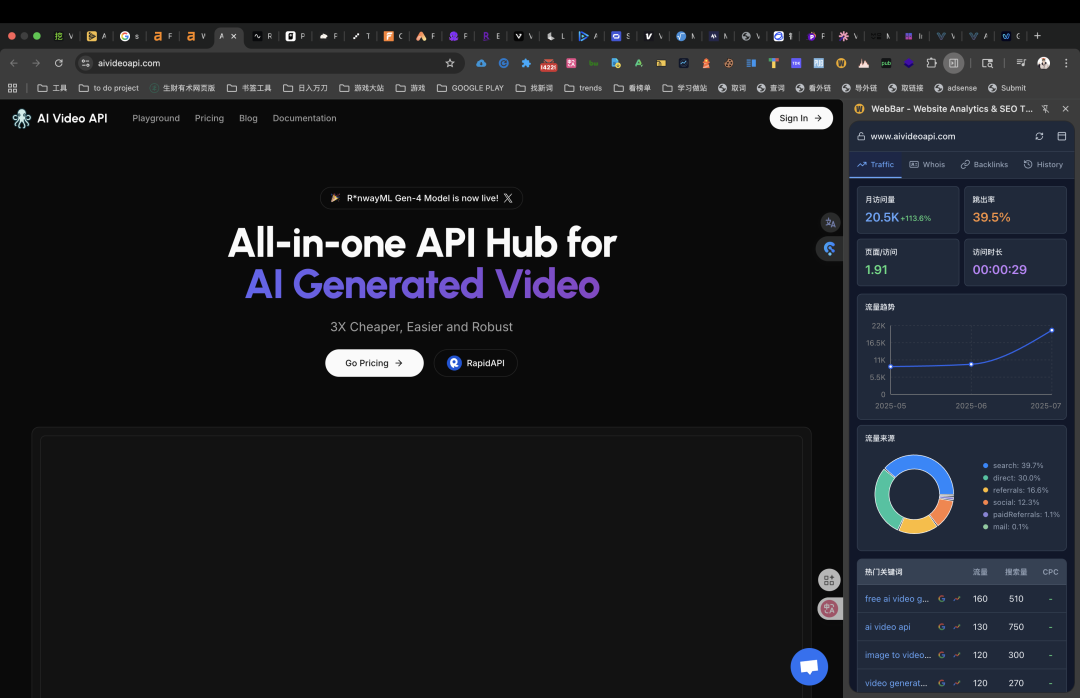Click the yellow W WebBar extension icon
This screenshot has height=698, width=1080.
(x=840, y=63)
